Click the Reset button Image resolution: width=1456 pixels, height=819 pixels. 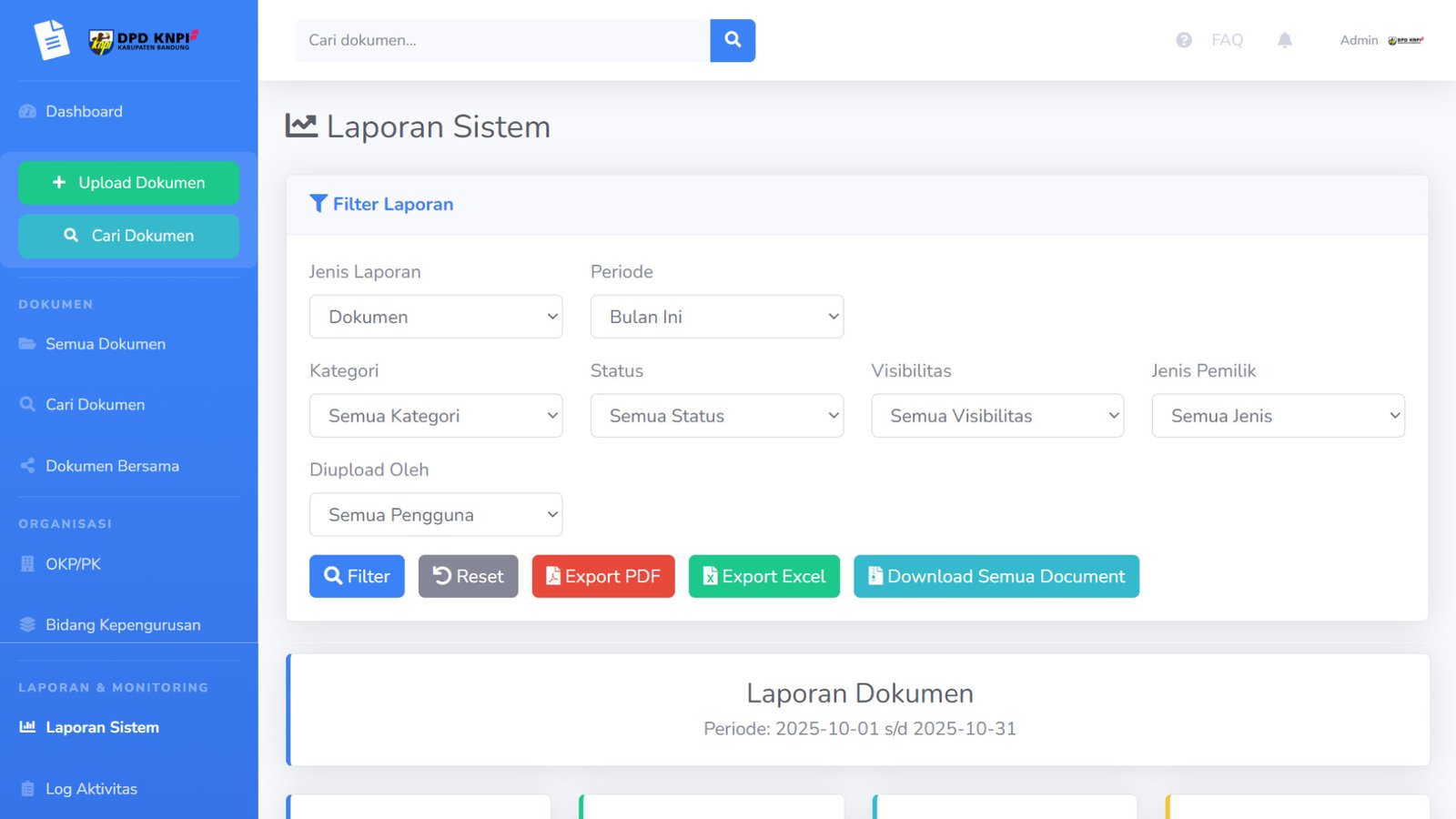pos(468,576)
